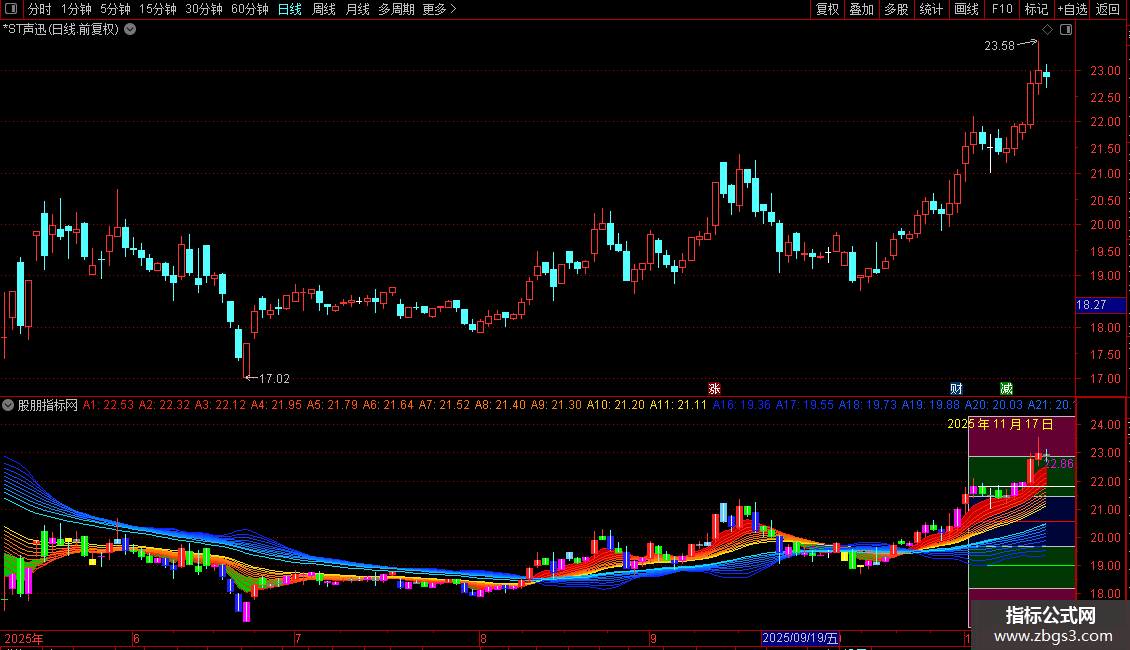Open the 画线 drawing tools

tap(966, 9)
